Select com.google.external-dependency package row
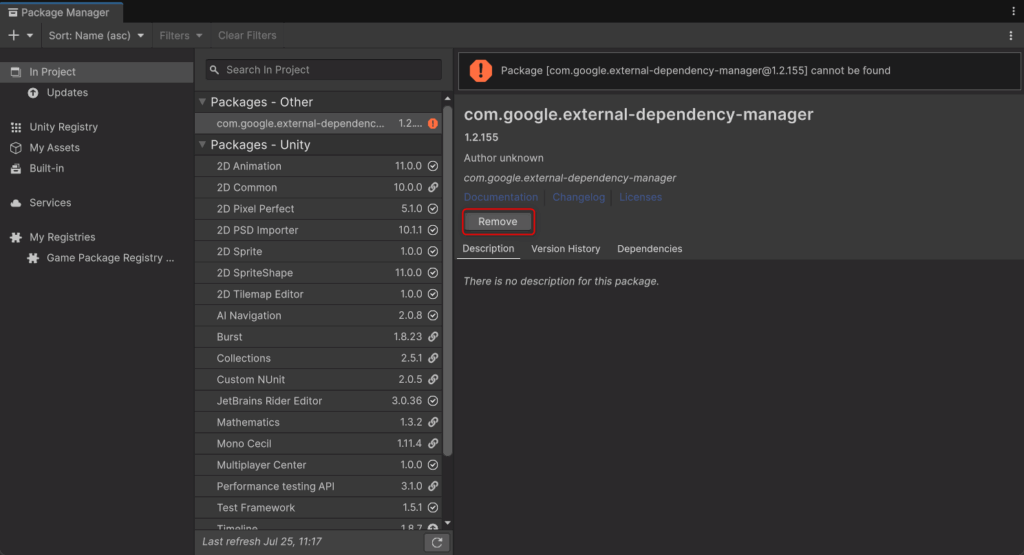Viewport: 1024px width, 555px height. (x=319, y=123)
